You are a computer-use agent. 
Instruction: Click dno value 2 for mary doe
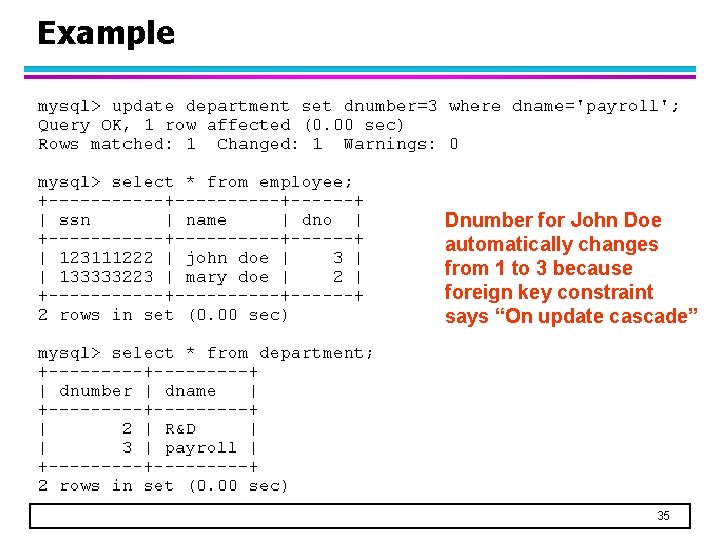tap(338, 277)
